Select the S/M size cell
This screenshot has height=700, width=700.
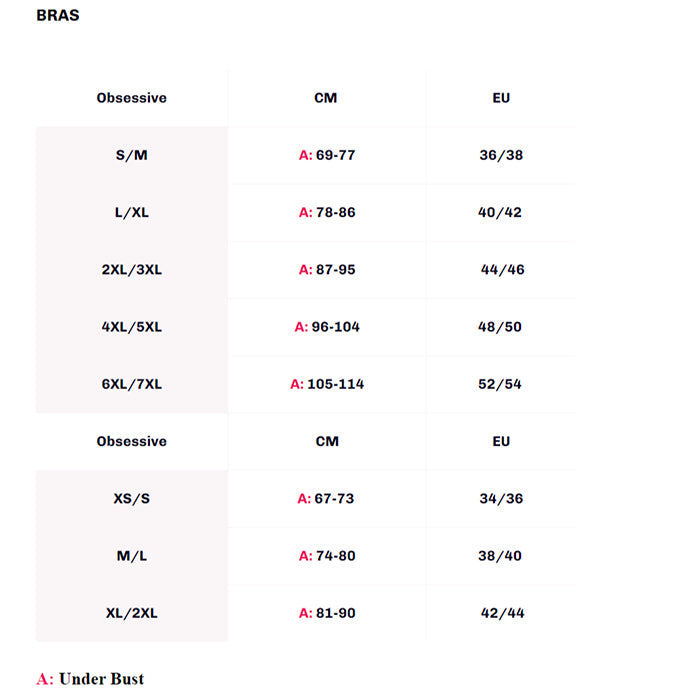131,155
